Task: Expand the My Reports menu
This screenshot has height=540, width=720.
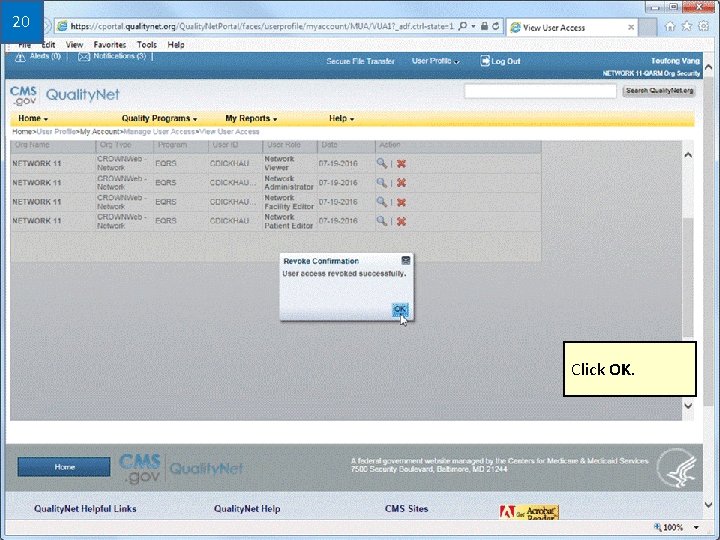Action: click(251, 118)
